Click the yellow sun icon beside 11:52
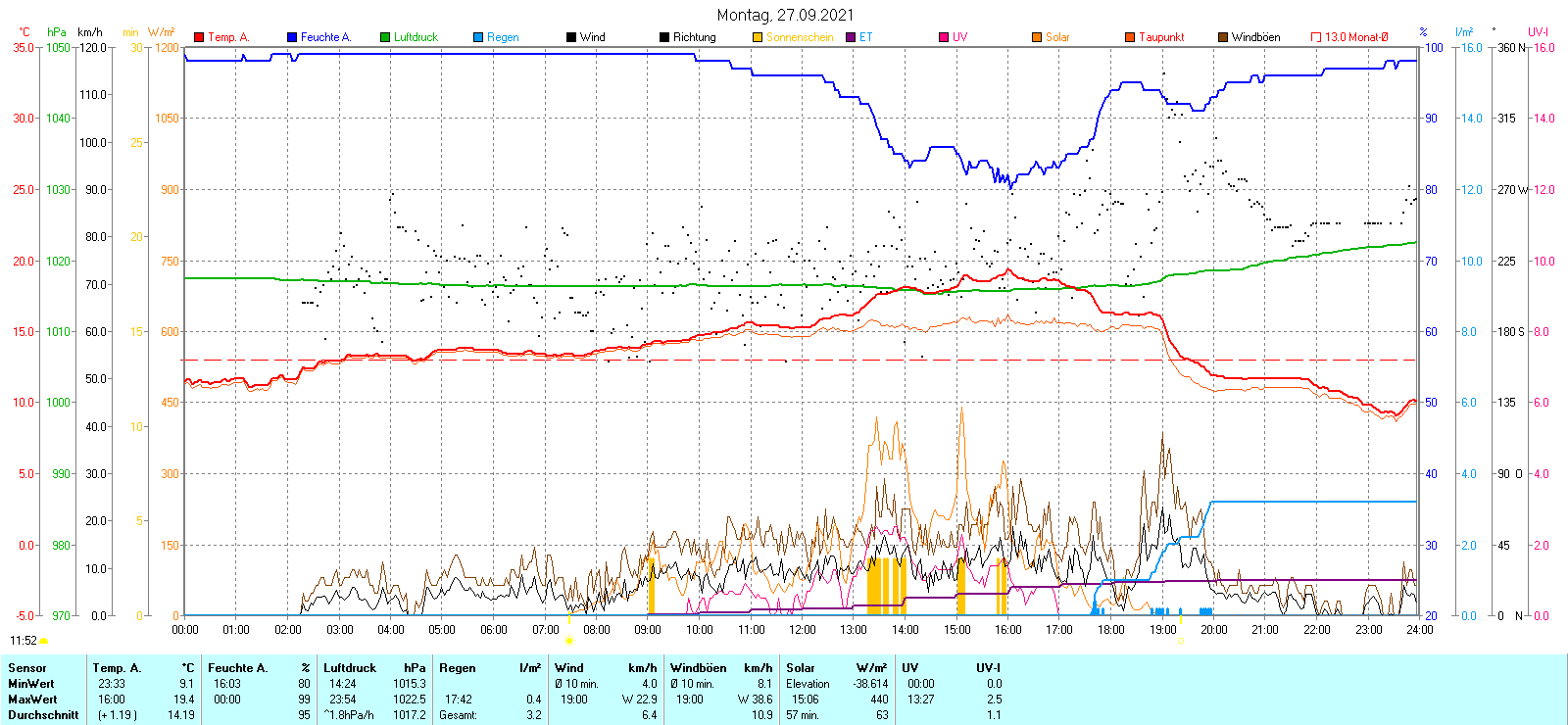 pos(44,642)
